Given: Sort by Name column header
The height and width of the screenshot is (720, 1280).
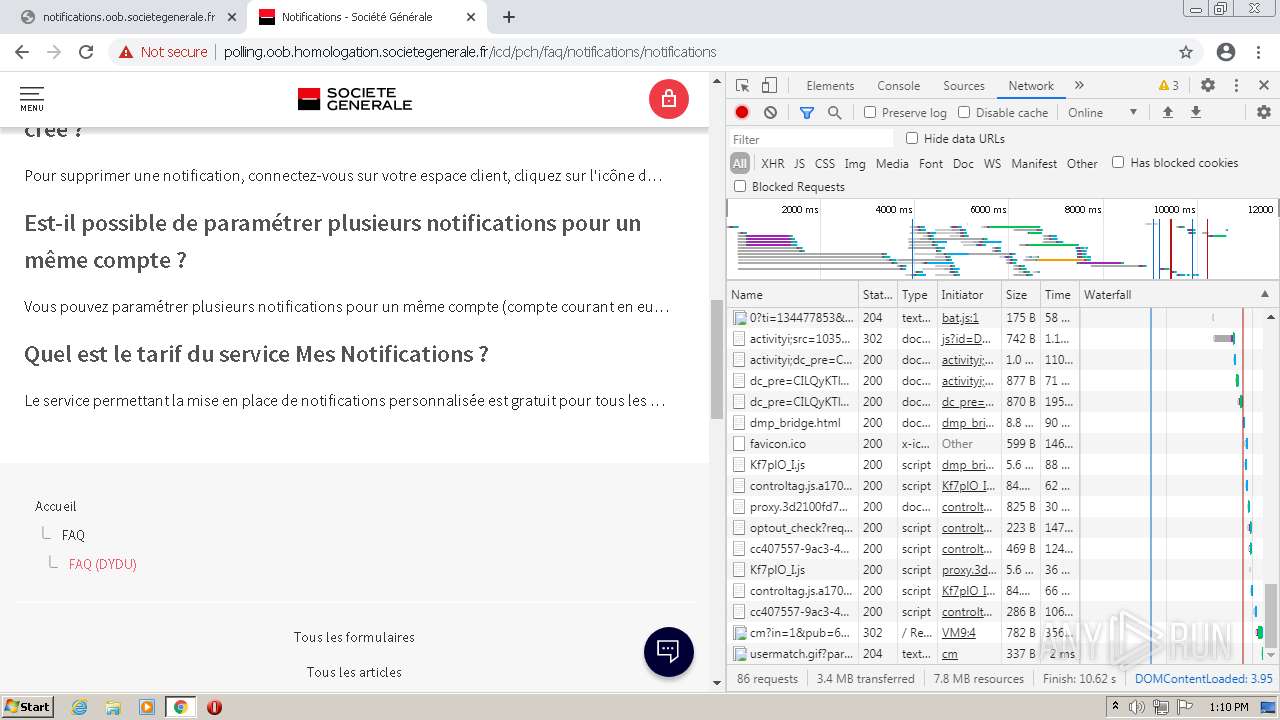Looking at the screenshot, I should click(x=793, y=295).
